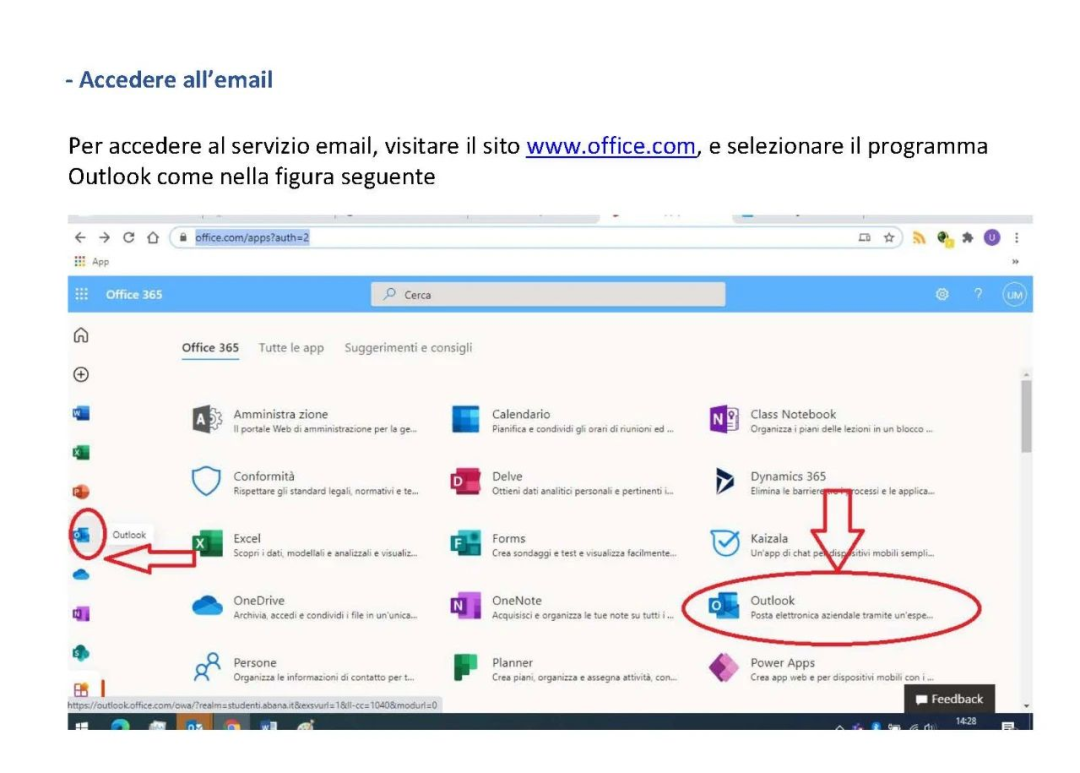Screen dimensions: 1080x773
Task: Open the puzzle-piece extensions menu
Action: coord(968,238)
